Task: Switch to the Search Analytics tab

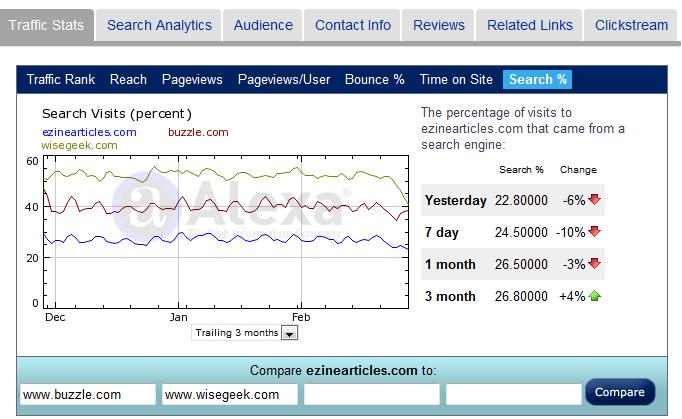Action: pyautogui.click(x=159, y=25)
